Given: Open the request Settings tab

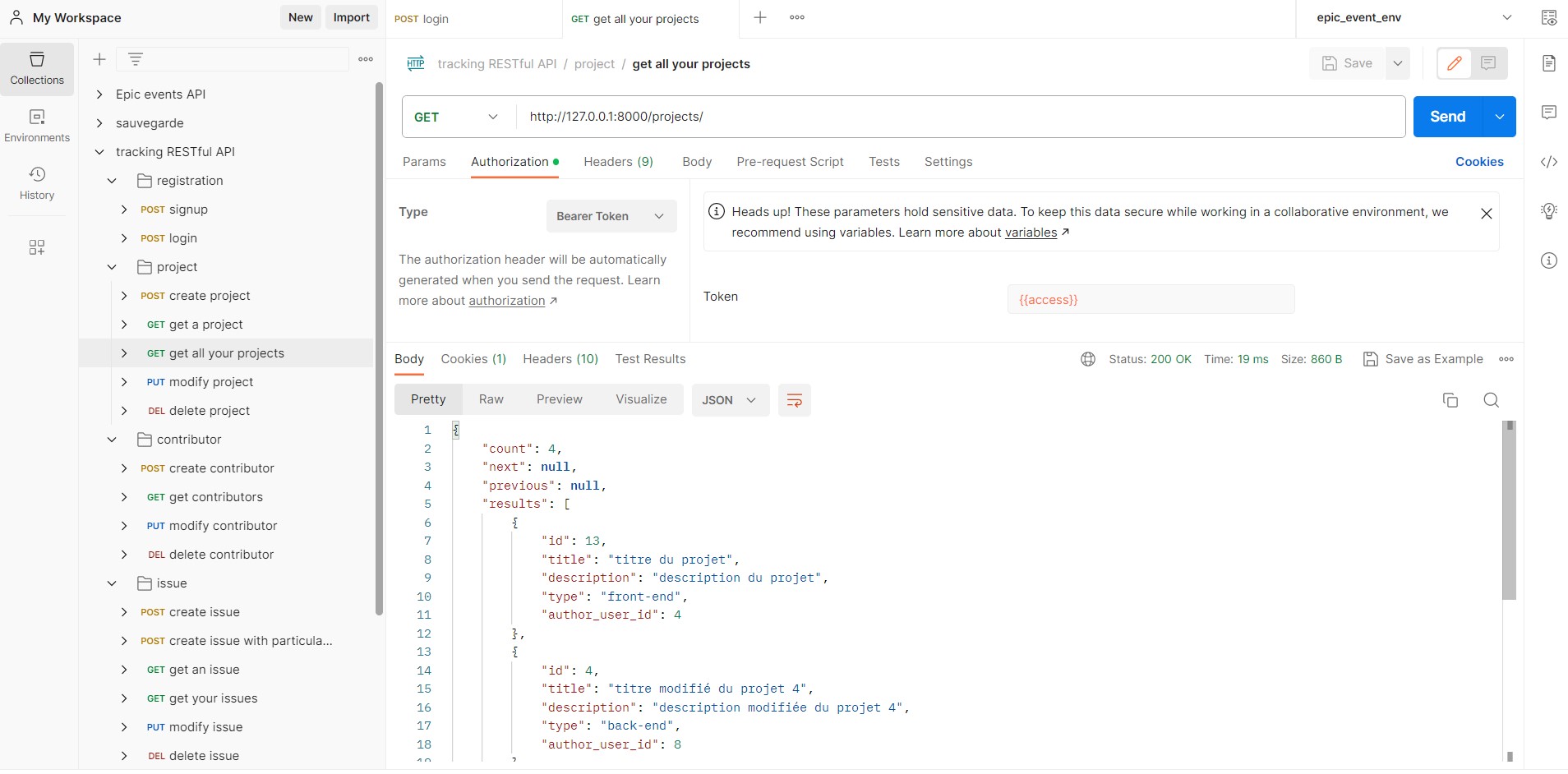Looking at the screenshot, I should 948,162.
